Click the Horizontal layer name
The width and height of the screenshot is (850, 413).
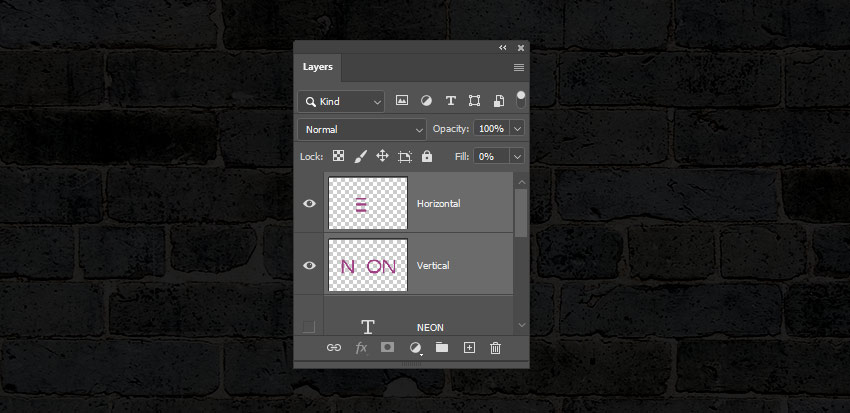click(439, 204)
